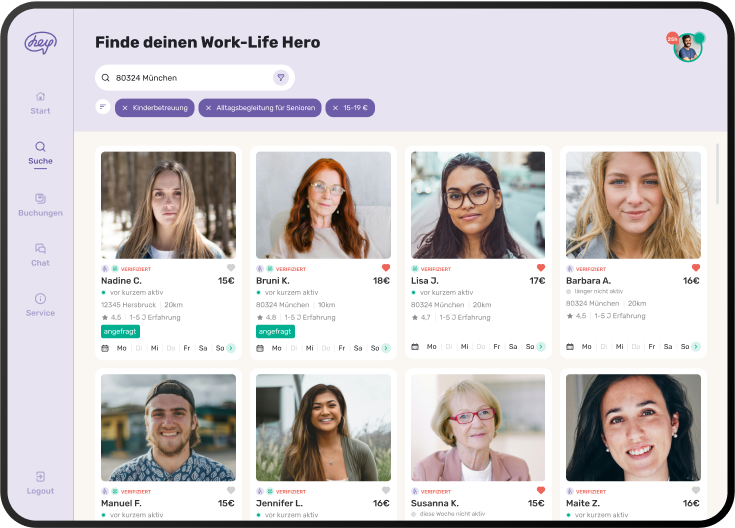Viewport: 735px width, 528px height.
Task: Click the red notification badge on avatar
Action: (672, 39)
